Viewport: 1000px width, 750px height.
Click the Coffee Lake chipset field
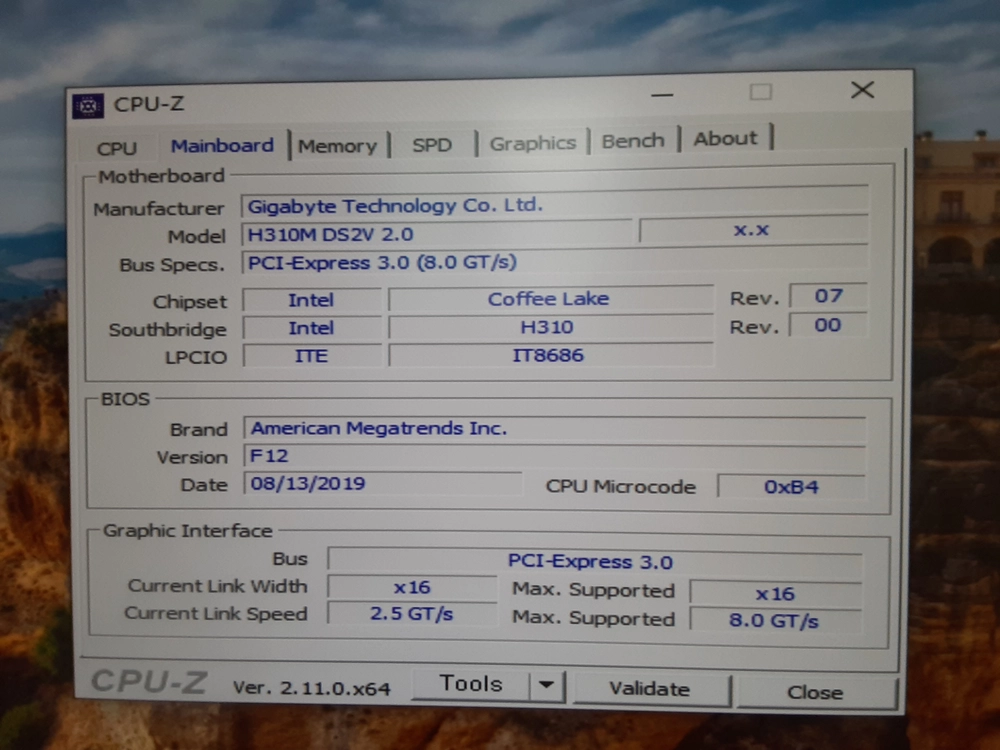(550, 298)
